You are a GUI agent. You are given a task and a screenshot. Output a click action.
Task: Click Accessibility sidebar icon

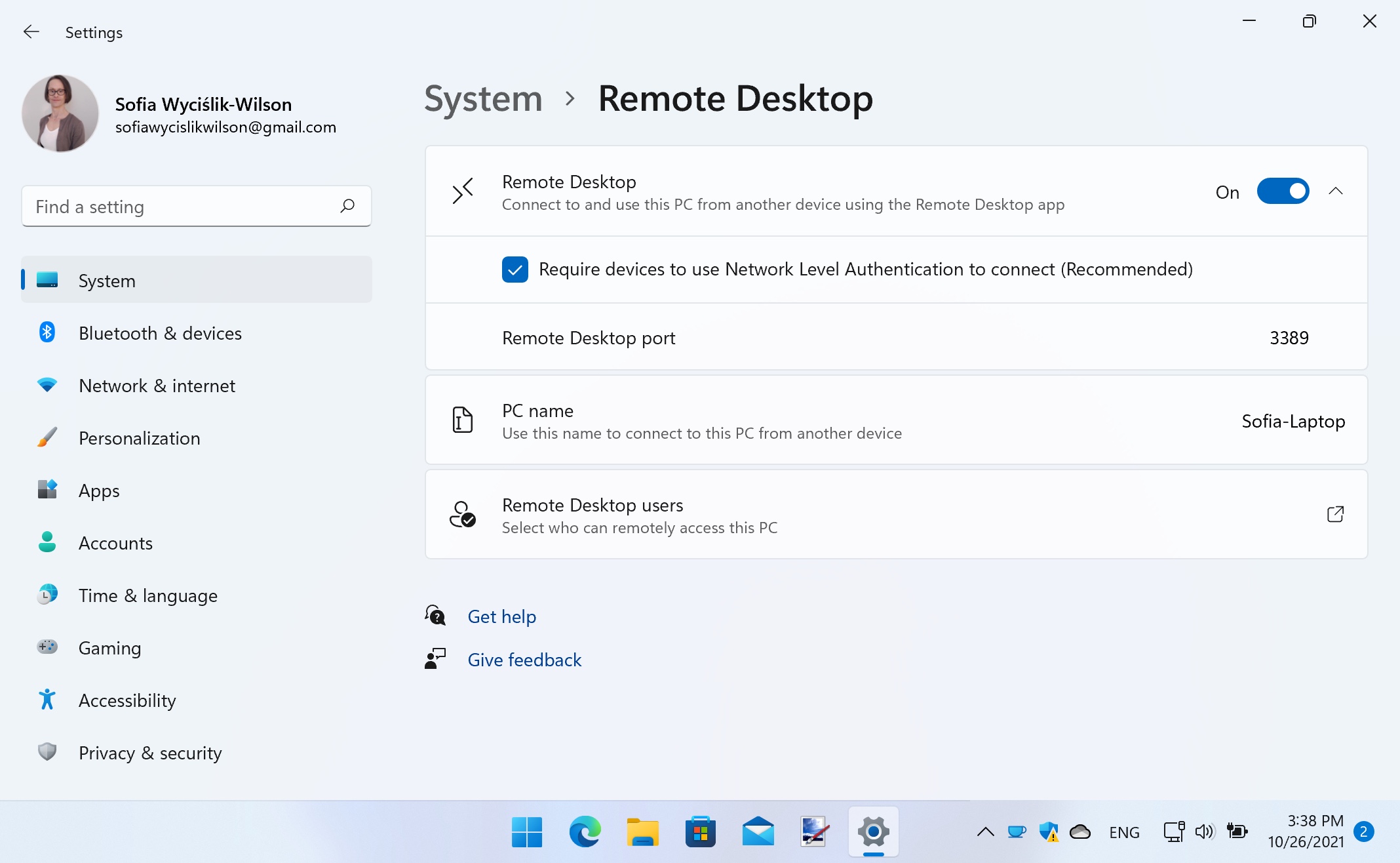coord(46,700)
